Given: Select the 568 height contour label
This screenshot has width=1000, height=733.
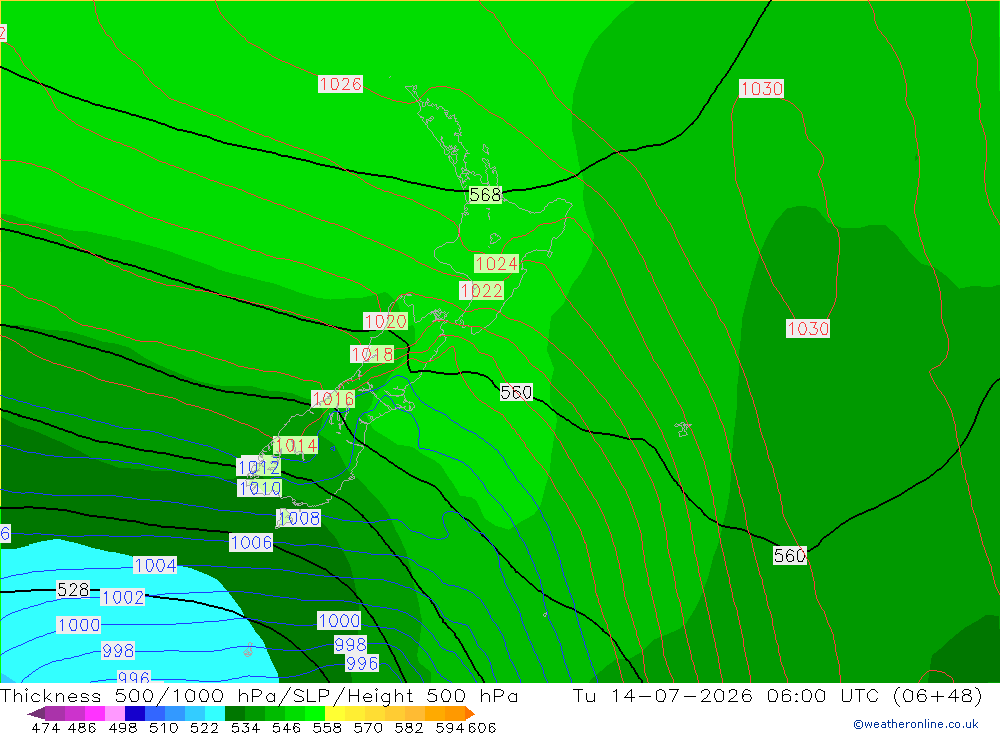Looking at the screenshot, I should coord(485,195).
